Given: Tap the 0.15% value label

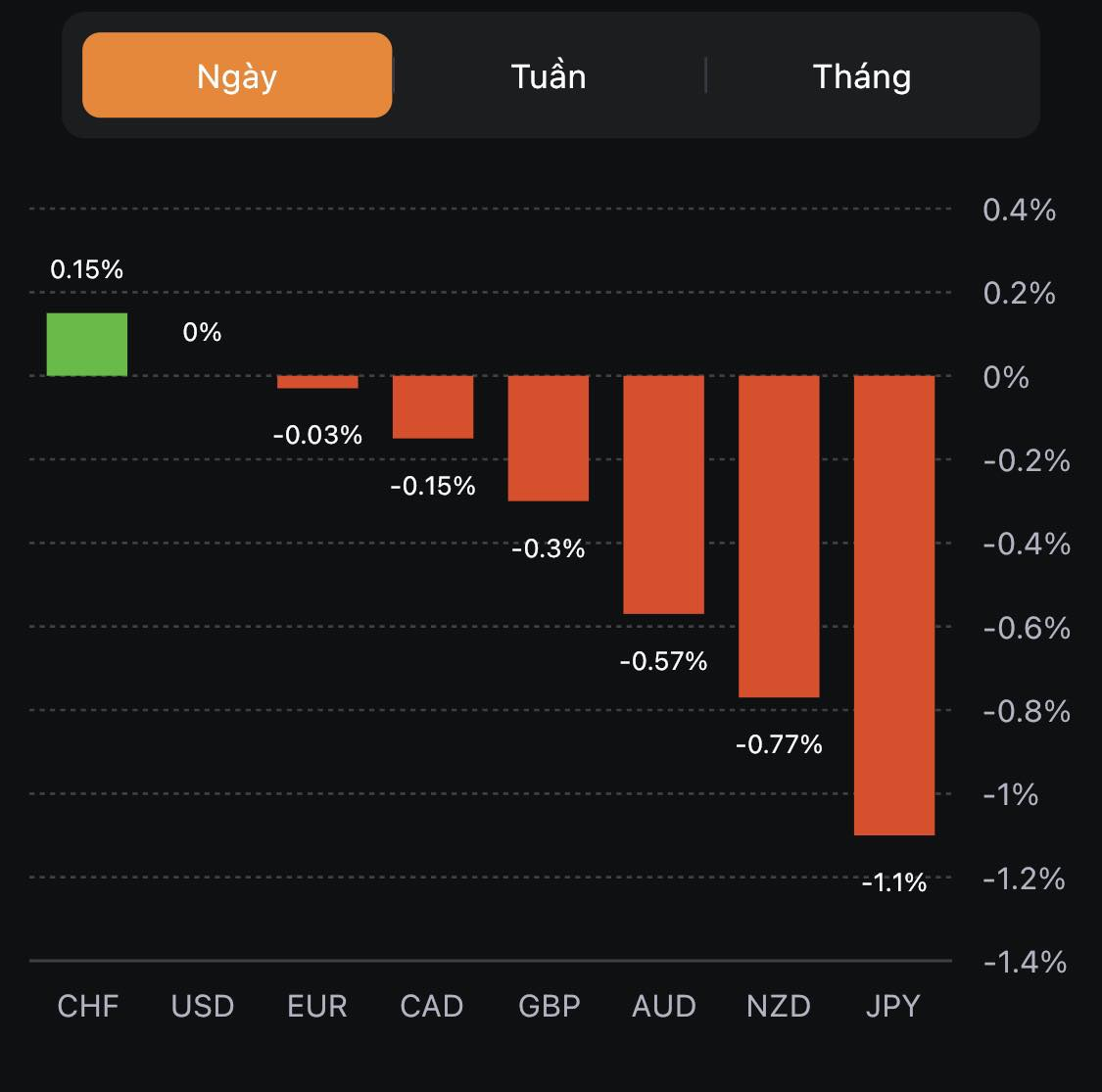Looking at the screenshot, I should coord(87,269).
